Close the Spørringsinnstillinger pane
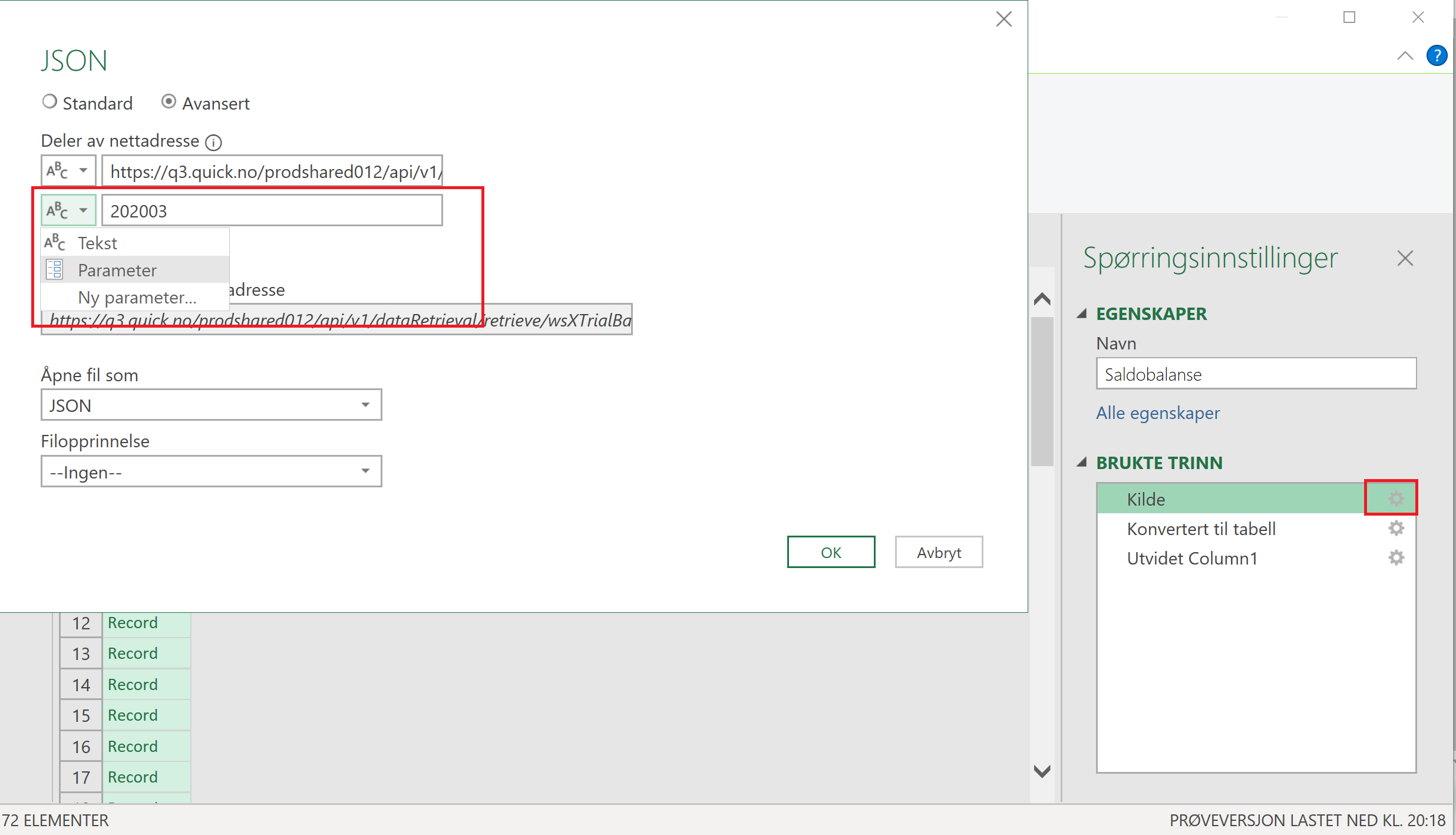 click(x=1405, y=258)
